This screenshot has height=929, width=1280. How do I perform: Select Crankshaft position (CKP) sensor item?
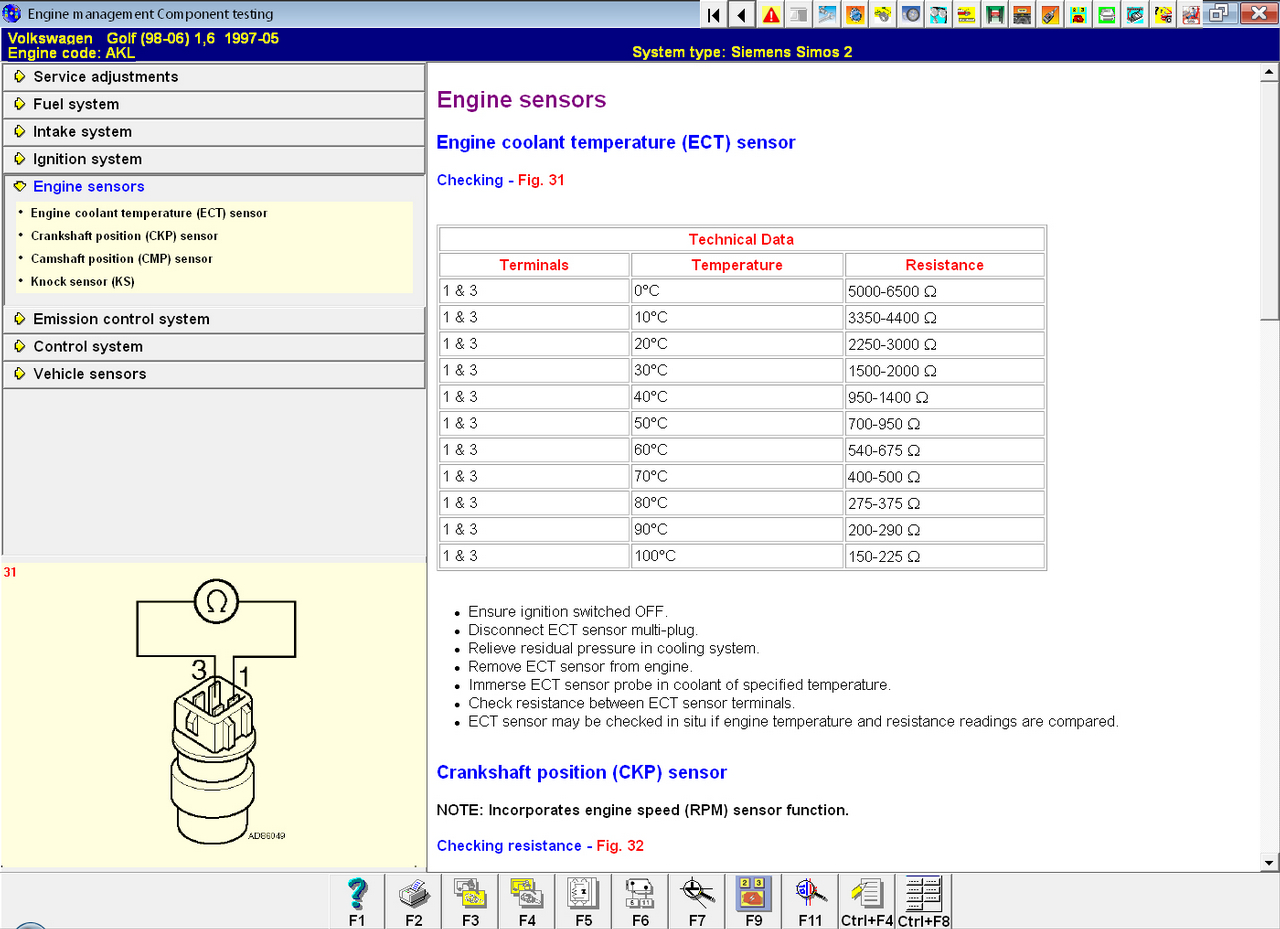(x=124, y=236)
